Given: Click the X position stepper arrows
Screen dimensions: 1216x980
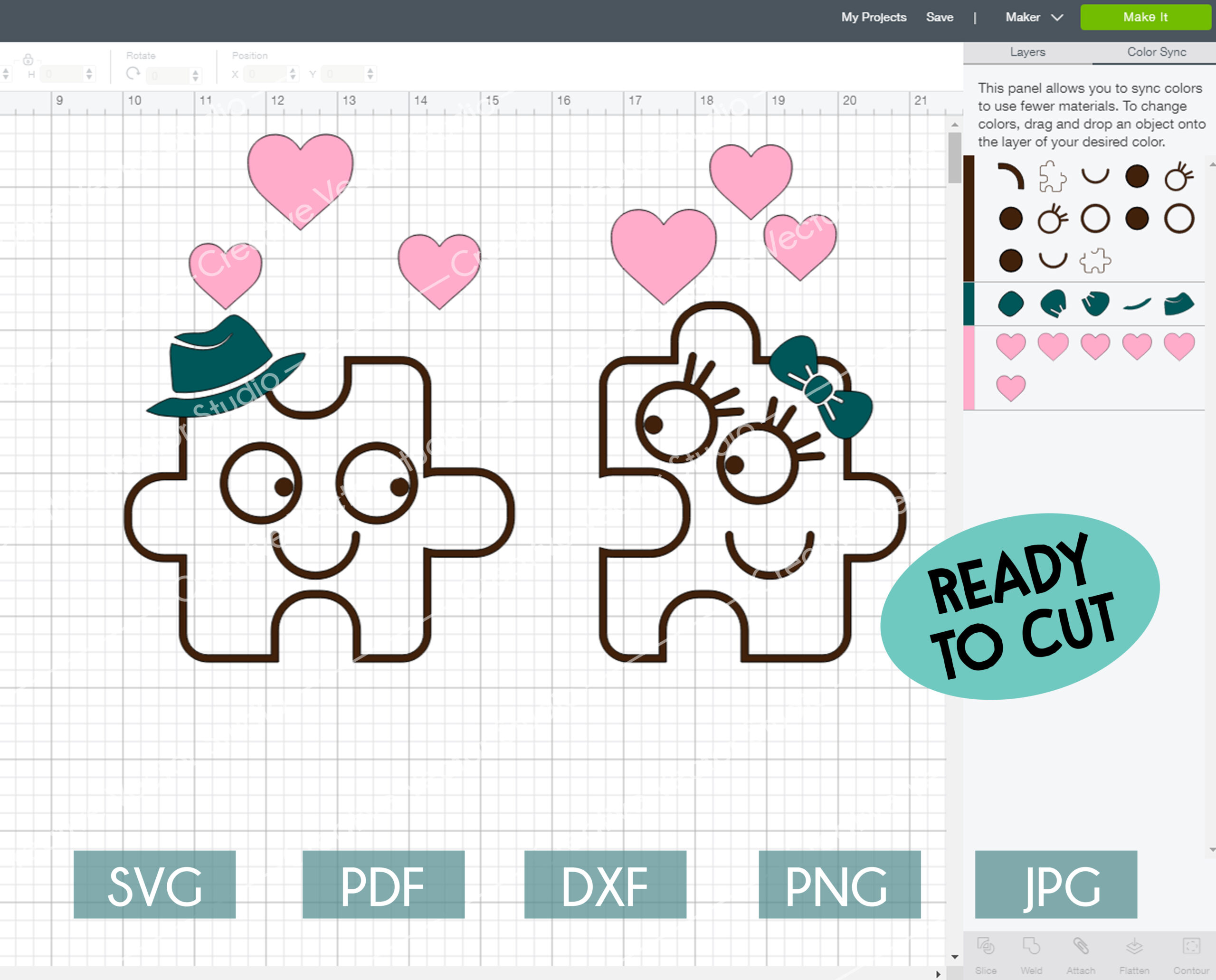Looking at the screenshot, I should click(x=292, y=74).
